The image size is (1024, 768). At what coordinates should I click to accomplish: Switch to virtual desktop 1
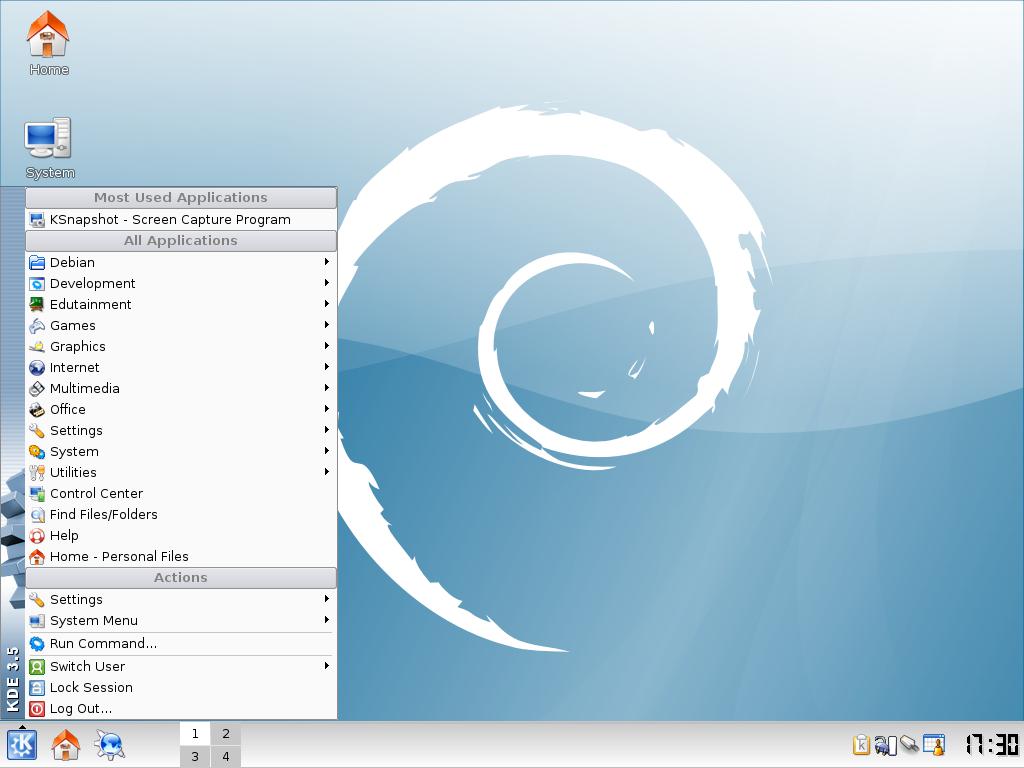pyautogui.click(x=195, y=733)
